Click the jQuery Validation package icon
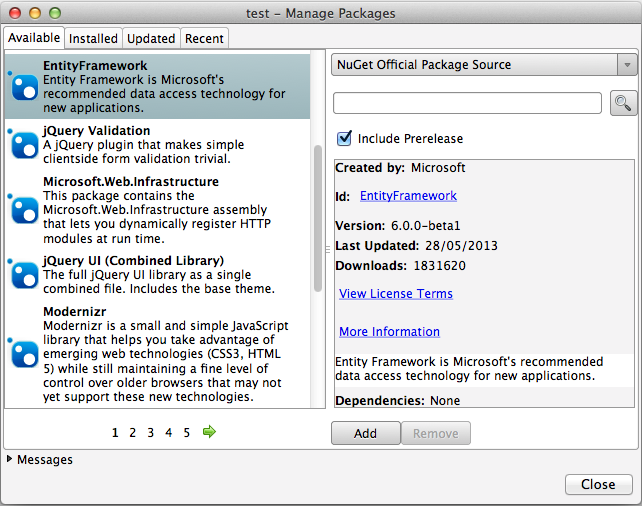The height and width of the screenshot is (506, 642). tap(25, 145)
